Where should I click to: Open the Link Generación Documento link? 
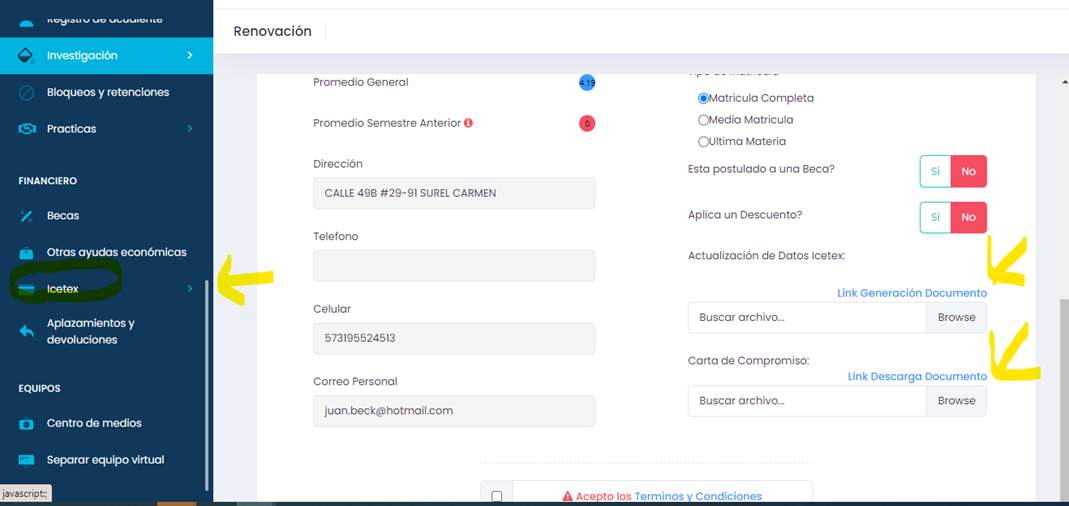[911, 293]
